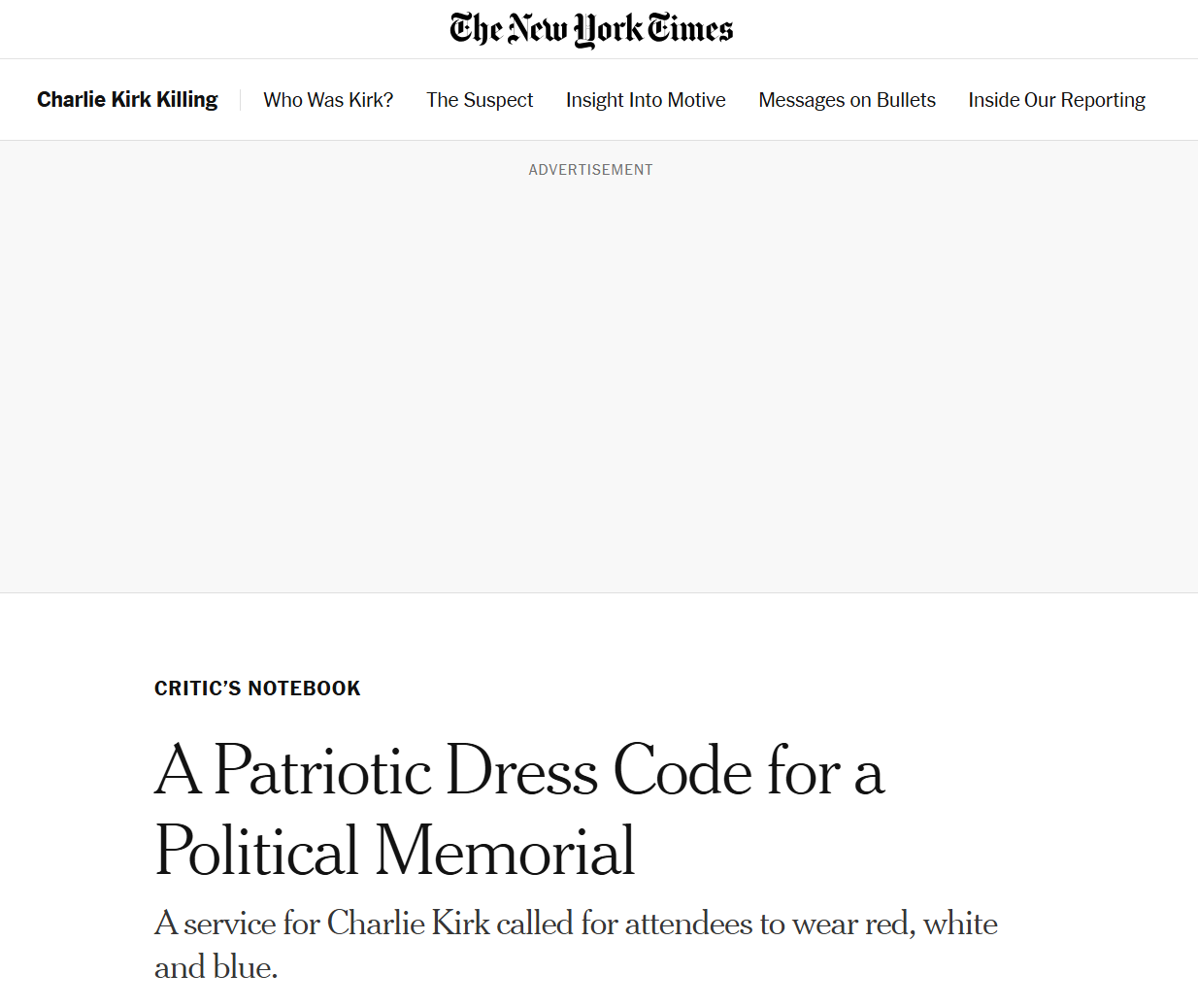
Task: Open the Critic's Notebook section label
Action: [257, 689]
